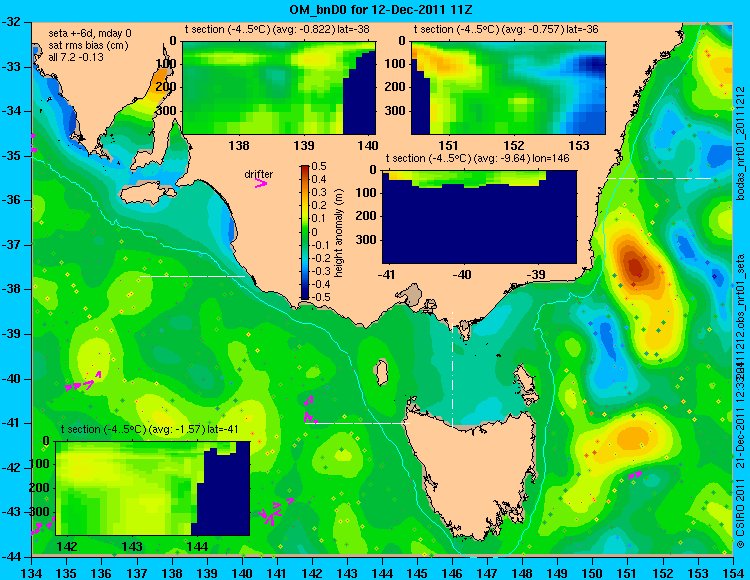This screenshot has height=580, width=750.
Task: Click the 152 tick of the lat=-36 section
Action: (x=514, y=145)
